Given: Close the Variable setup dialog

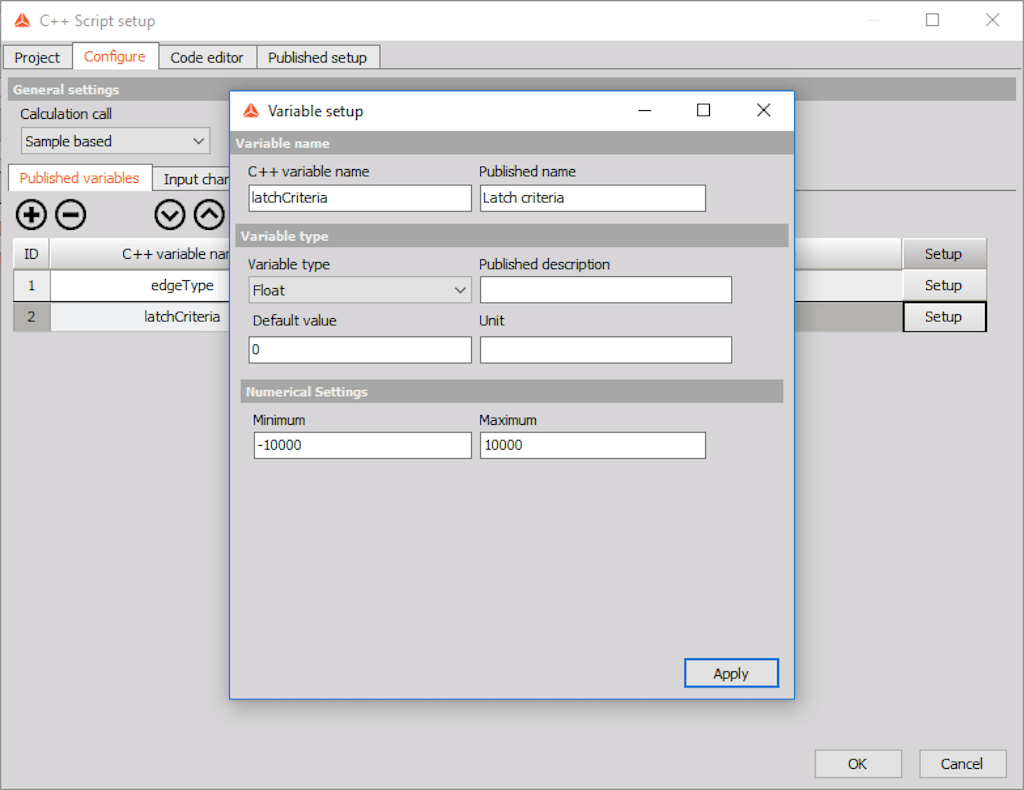Looking at the screenshot, I should coord(763,110).
